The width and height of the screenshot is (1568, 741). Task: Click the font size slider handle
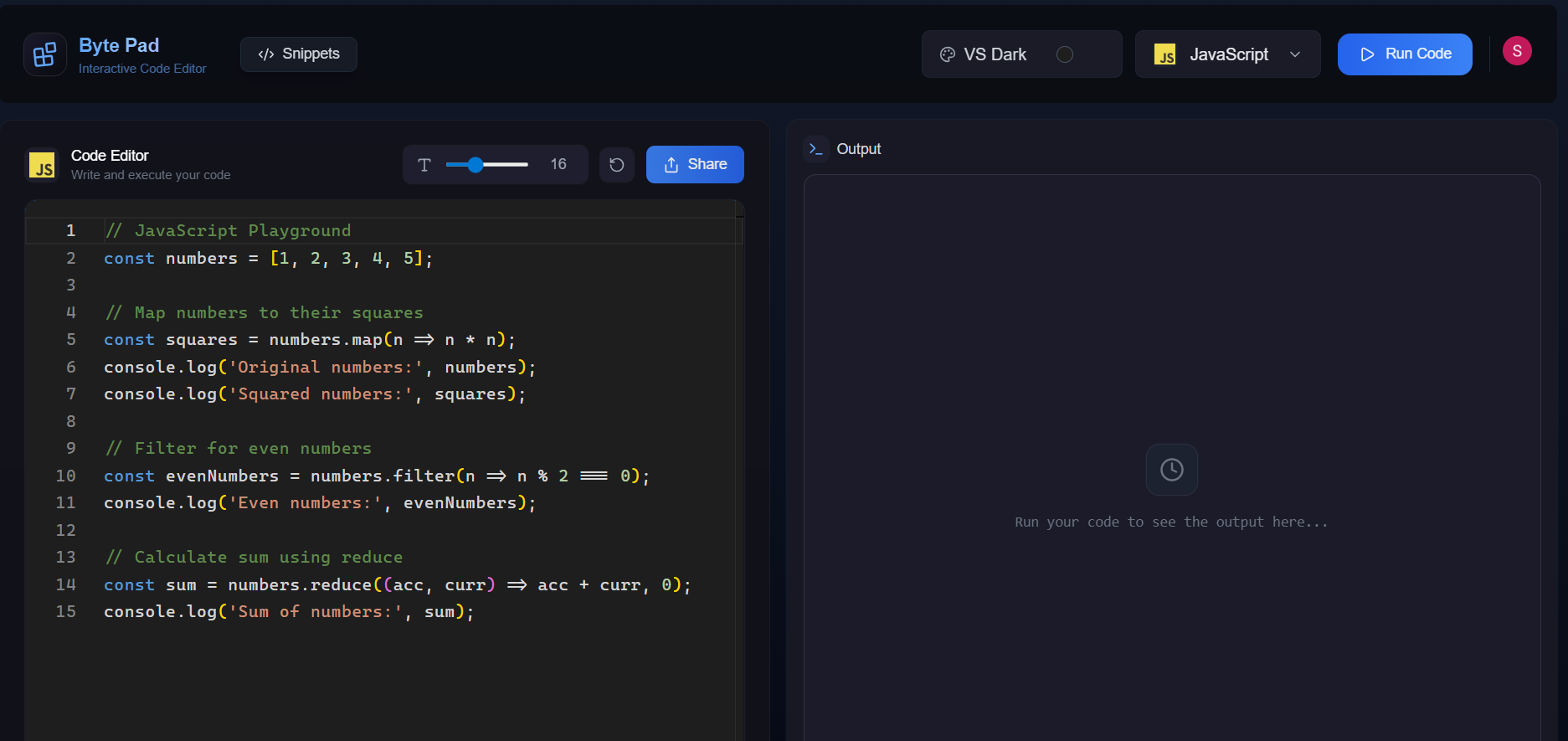pos(476,165)
